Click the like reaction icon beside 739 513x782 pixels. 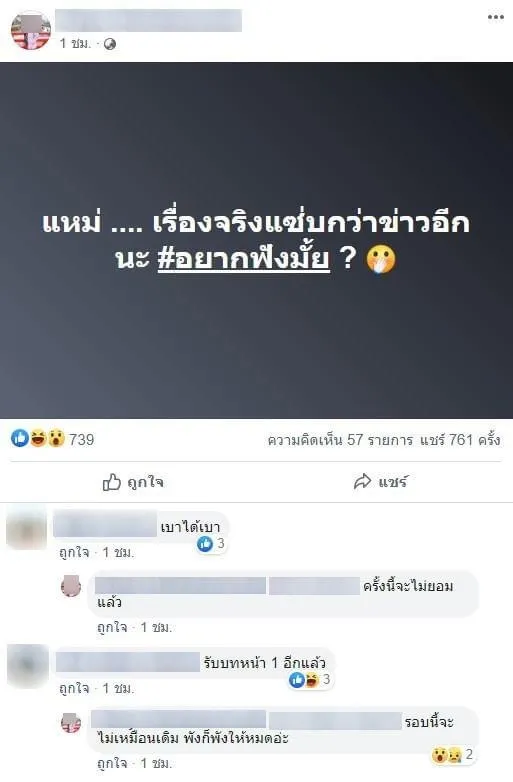coord(20,438)
